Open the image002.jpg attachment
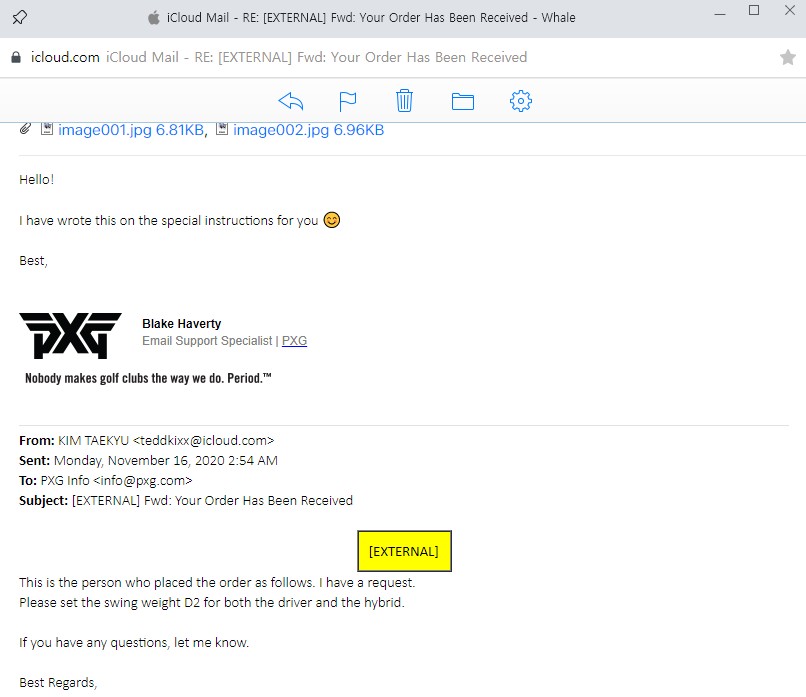 tap(307, 130)
